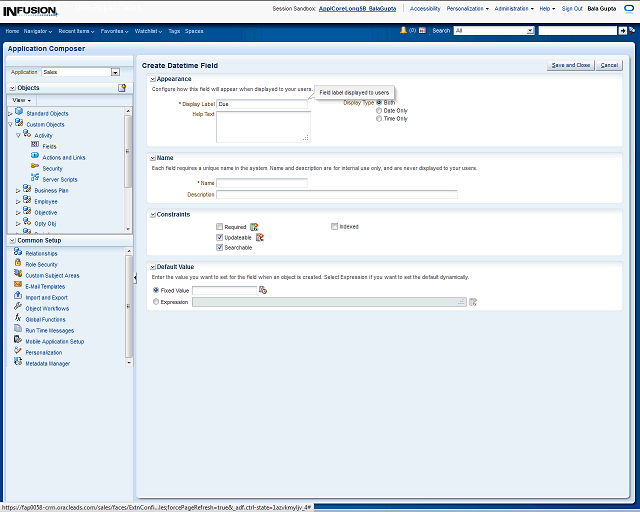Click expression builder icon next to Updateable
The height and width of the screenshot is (512, 640).
tap(260, 237)
